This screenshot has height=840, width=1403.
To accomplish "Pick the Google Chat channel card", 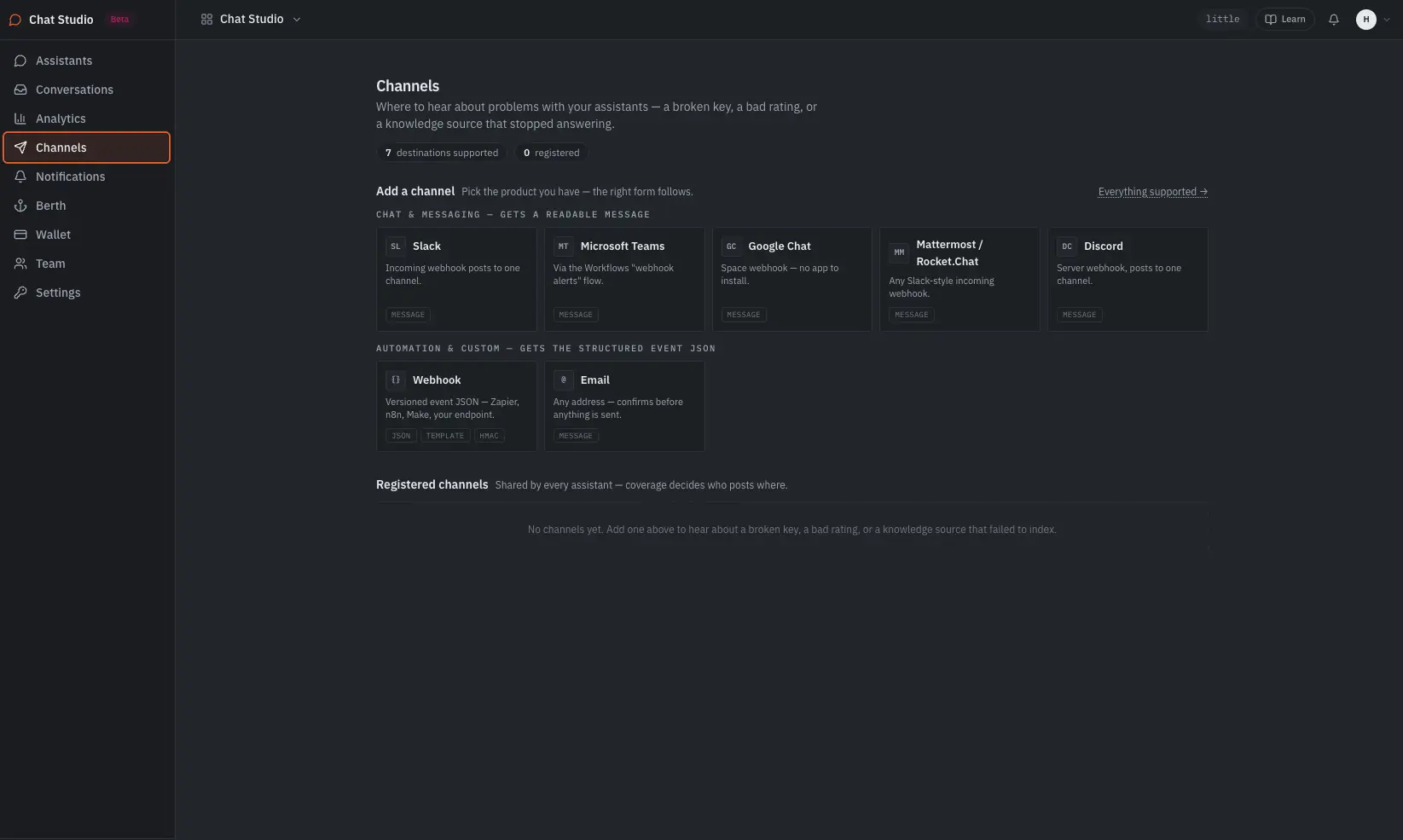I will coord(792,279).
